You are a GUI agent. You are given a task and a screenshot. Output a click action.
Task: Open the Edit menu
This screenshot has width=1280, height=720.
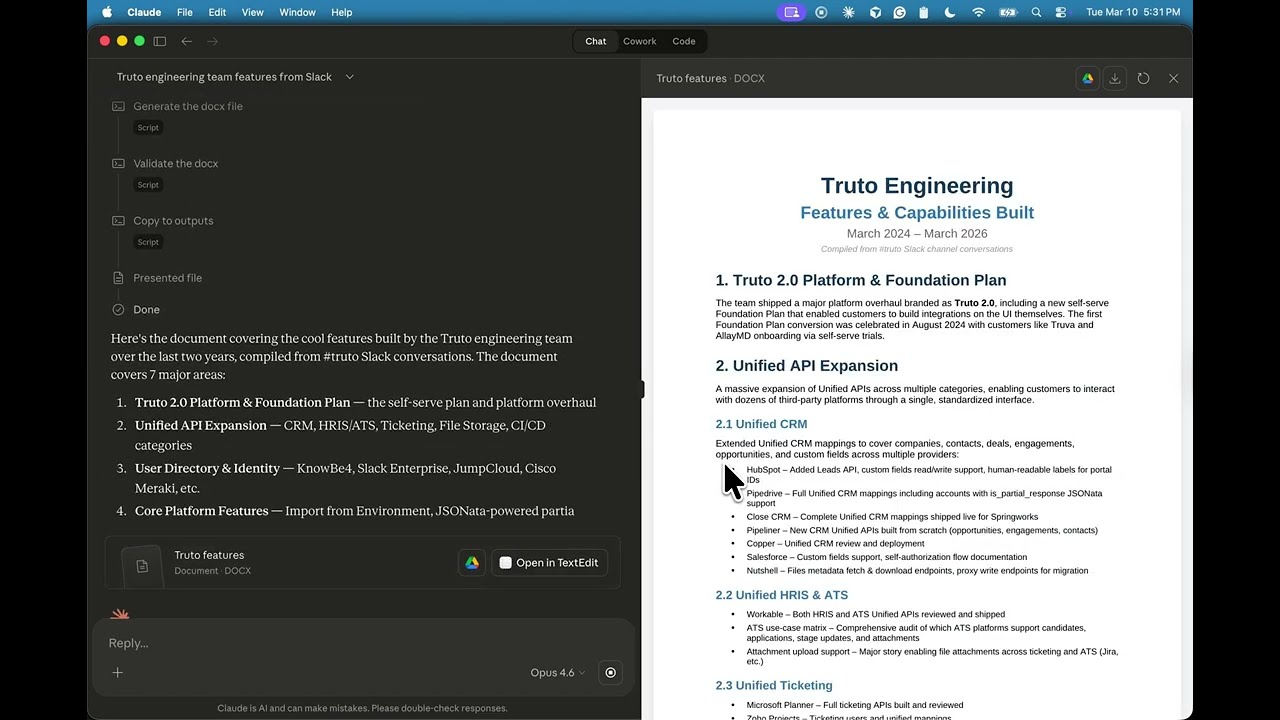tap(217, 12)
